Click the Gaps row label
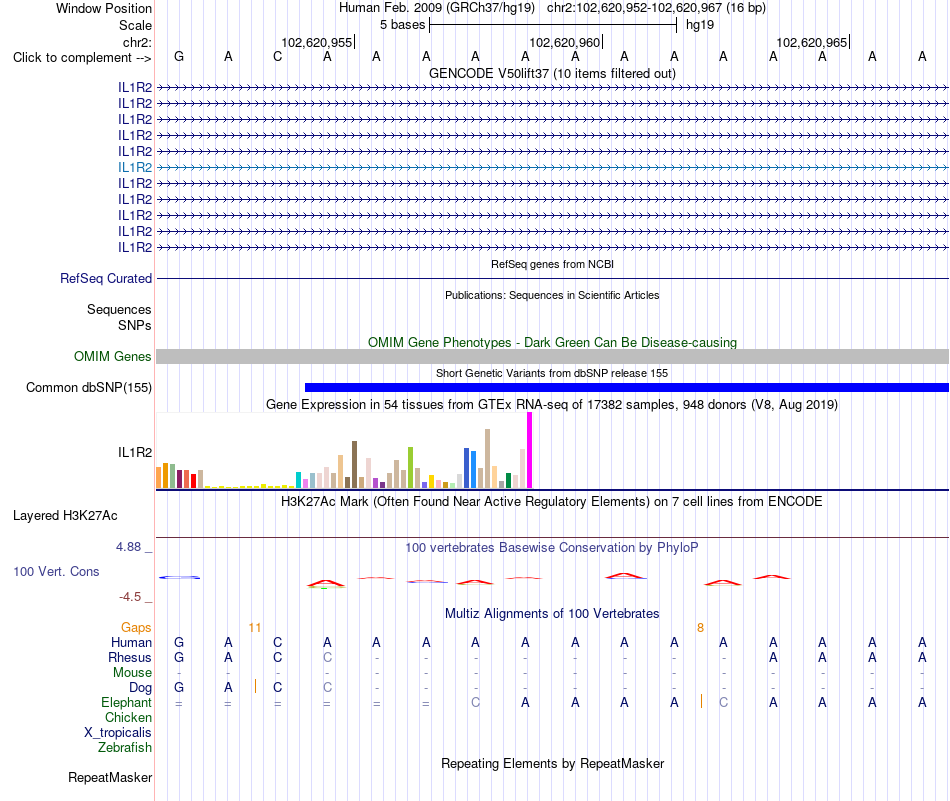The height and width of the screenshot is (801, 950). 136,627
